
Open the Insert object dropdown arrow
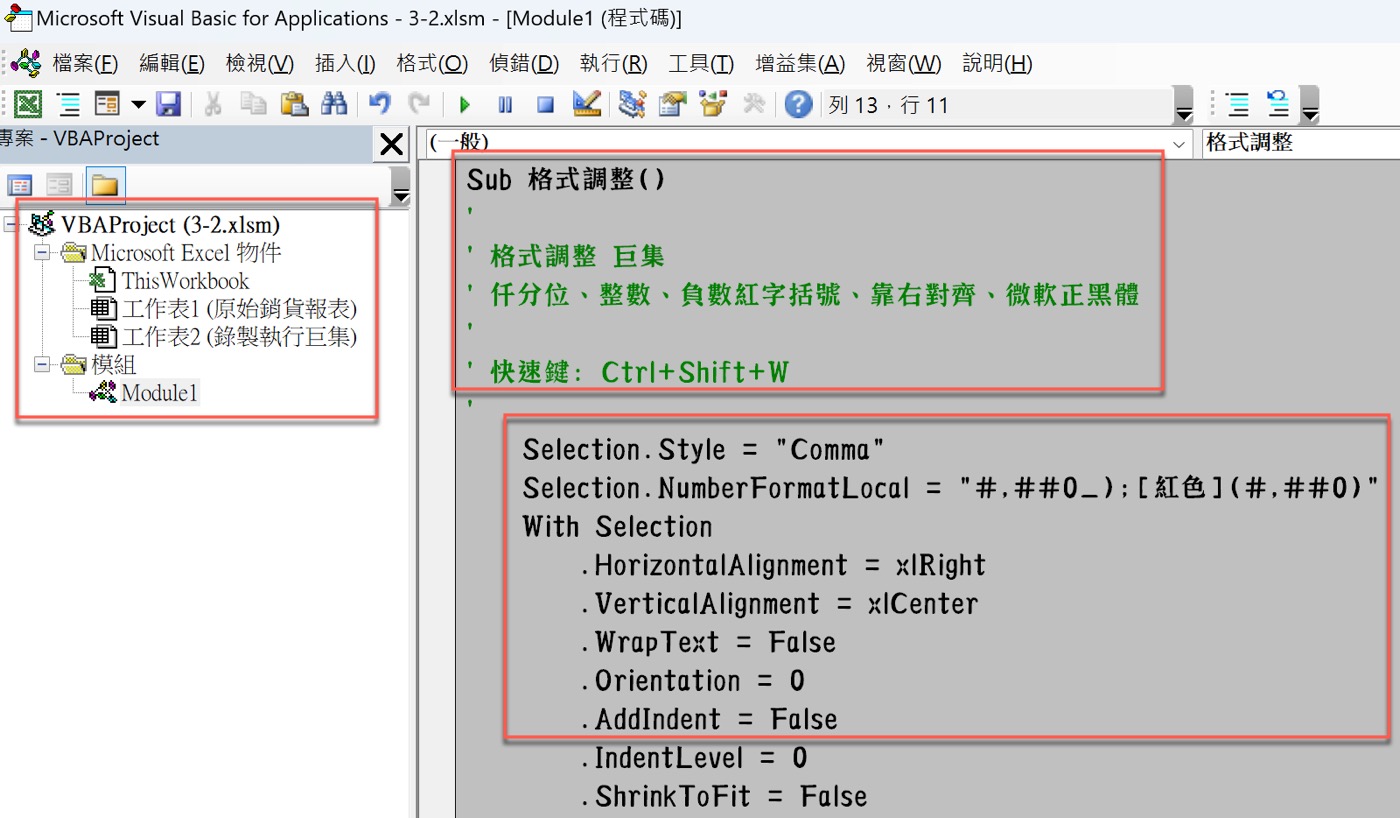(x=138, y=104)
